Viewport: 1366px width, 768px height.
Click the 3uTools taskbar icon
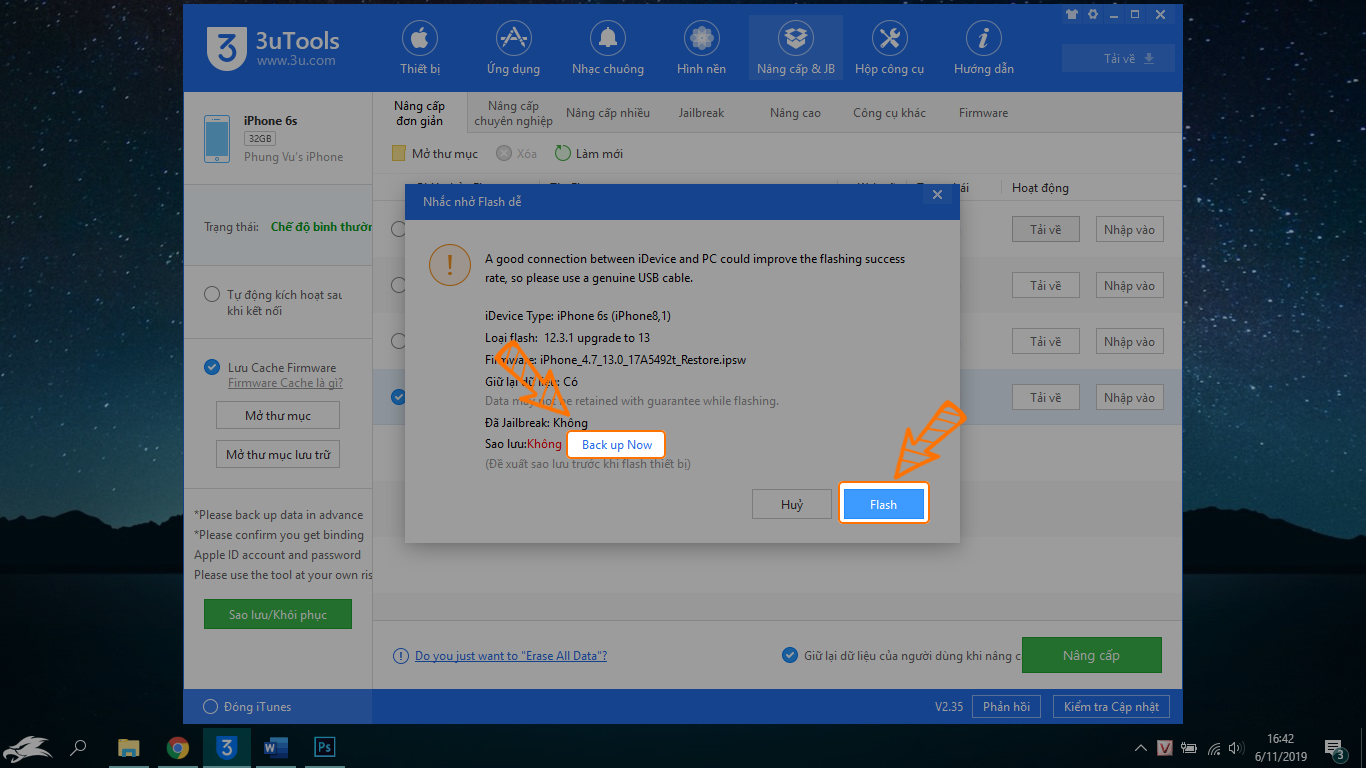(x=227, y=747)
